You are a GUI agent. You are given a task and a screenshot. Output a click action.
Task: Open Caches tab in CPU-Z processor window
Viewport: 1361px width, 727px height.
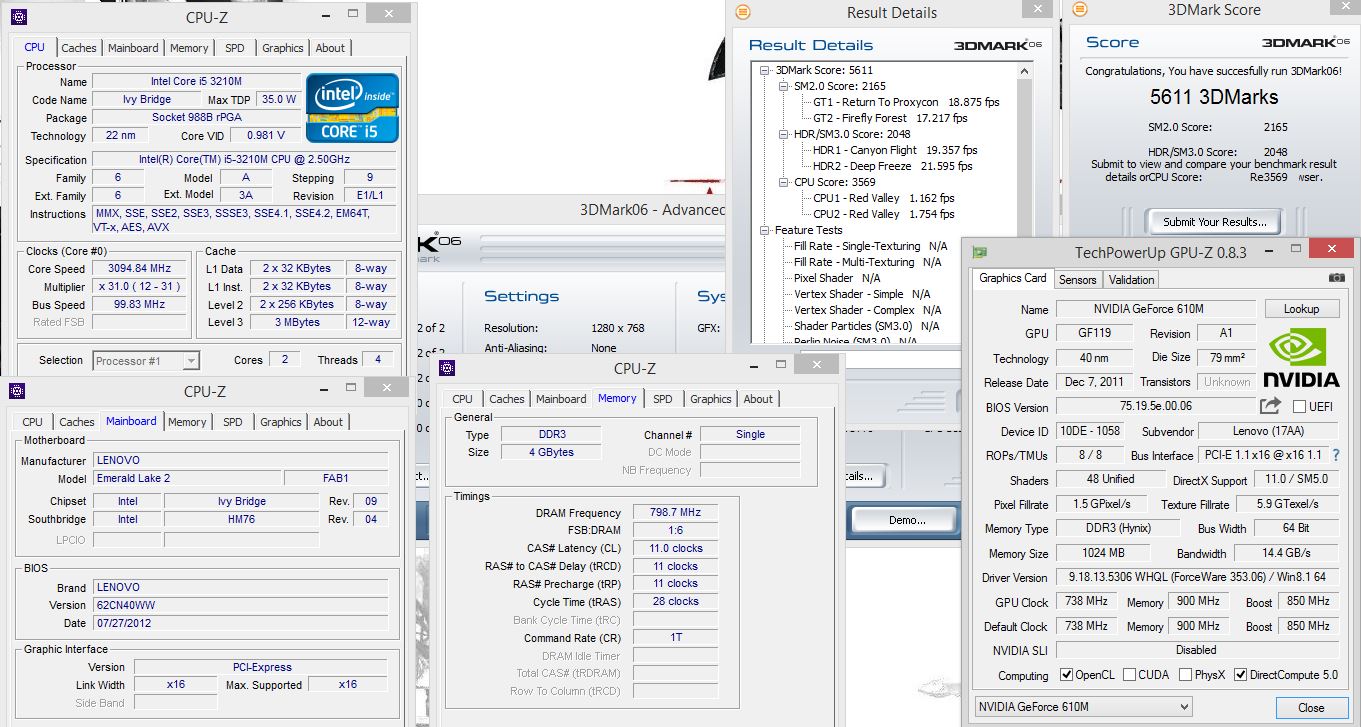79,48
